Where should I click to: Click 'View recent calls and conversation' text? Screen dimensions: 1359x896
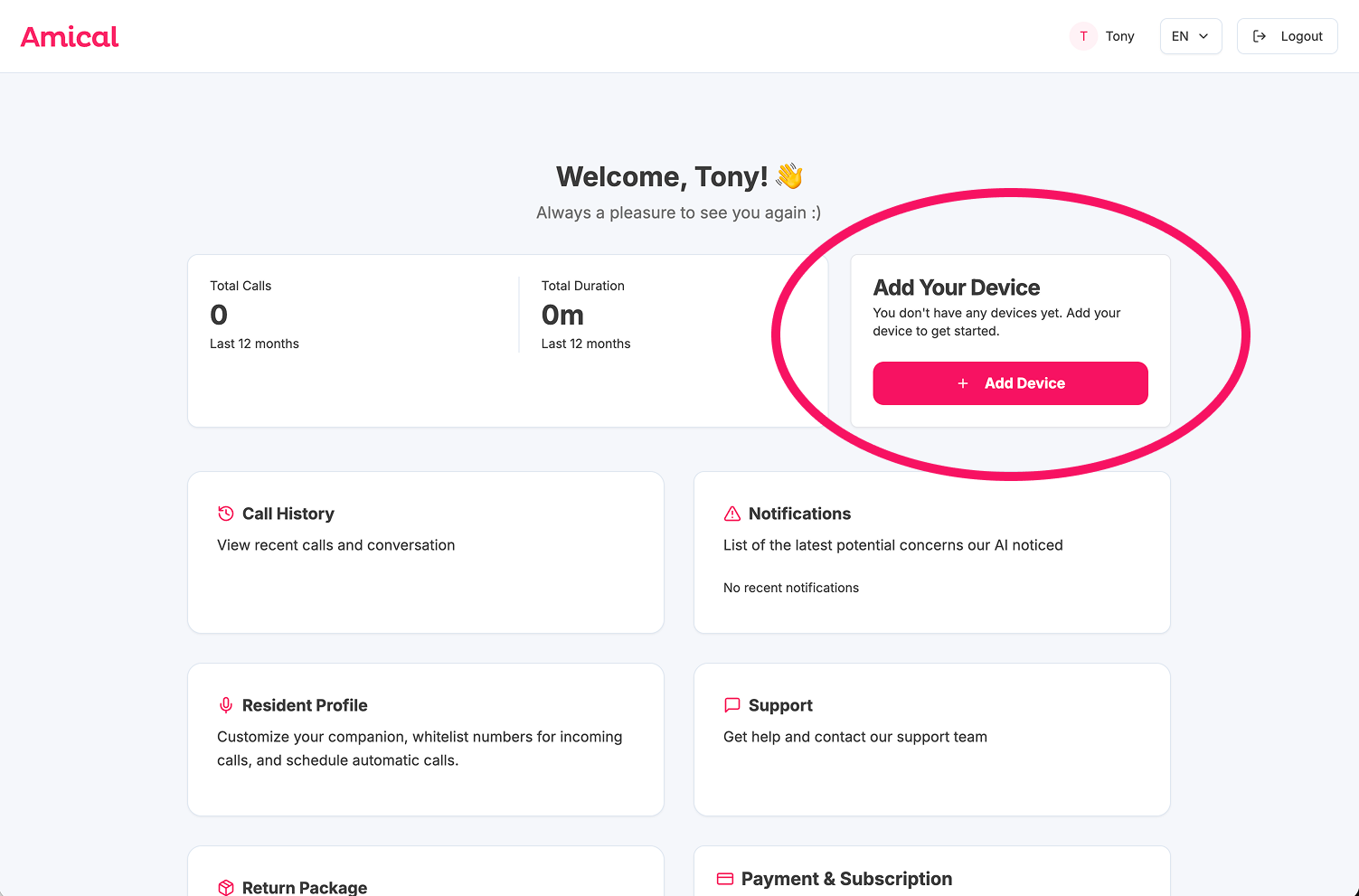[x=336, y=545]
